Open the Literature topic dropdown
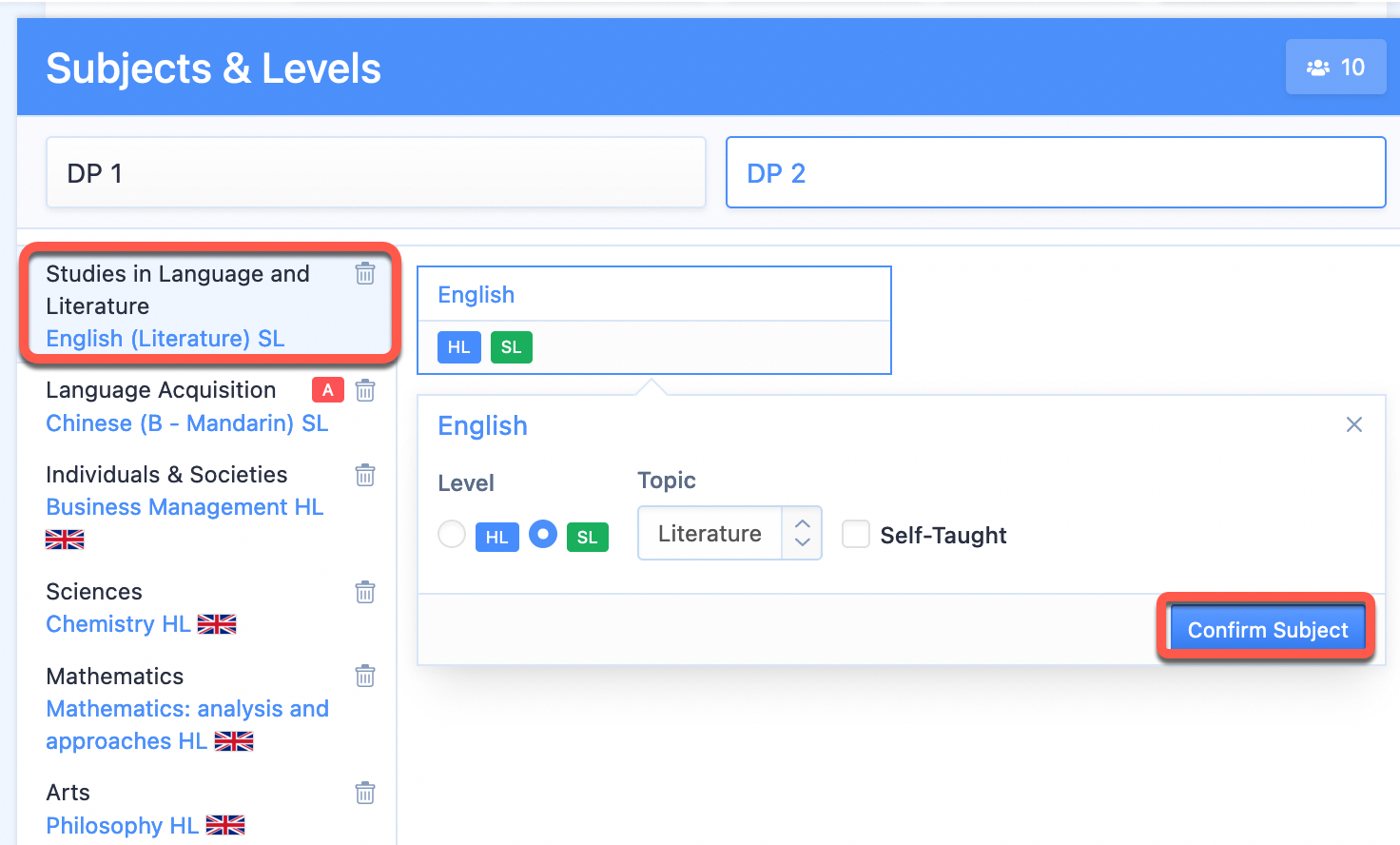The image size is (1400, 845). point(729,533)
